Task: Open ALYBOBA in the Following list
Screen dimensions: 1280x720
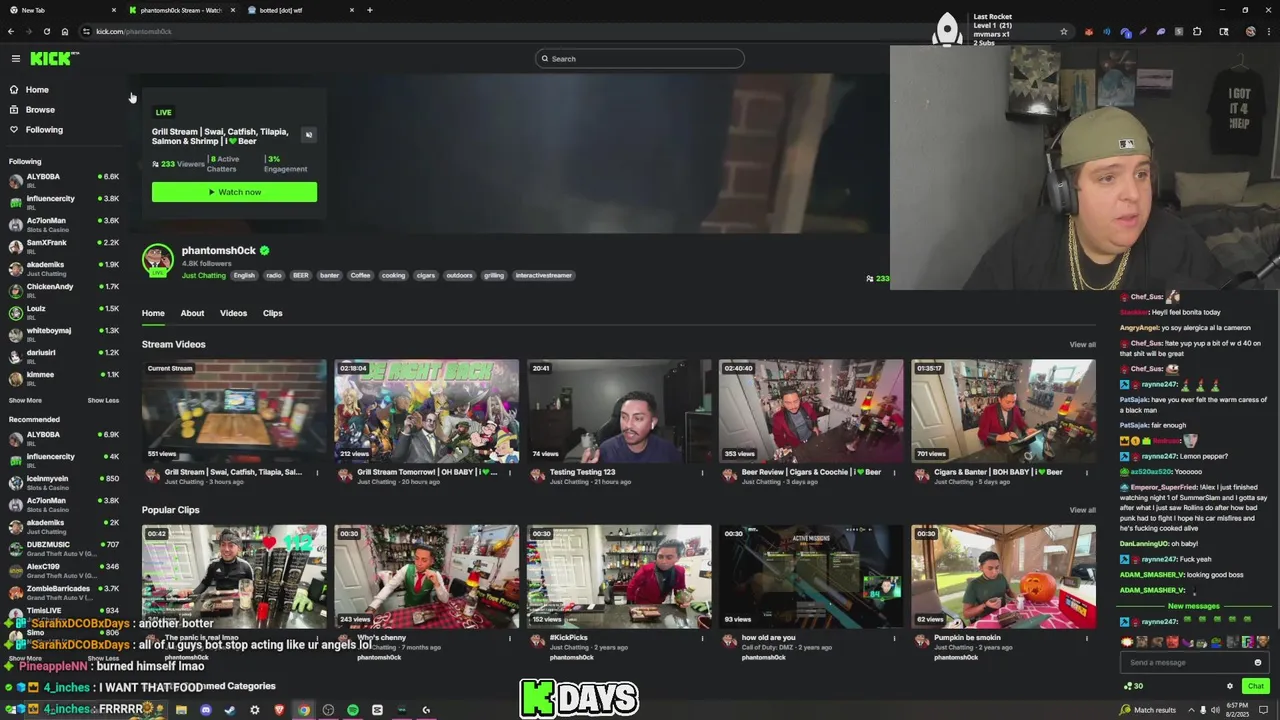Action: (x=64, y=180)
